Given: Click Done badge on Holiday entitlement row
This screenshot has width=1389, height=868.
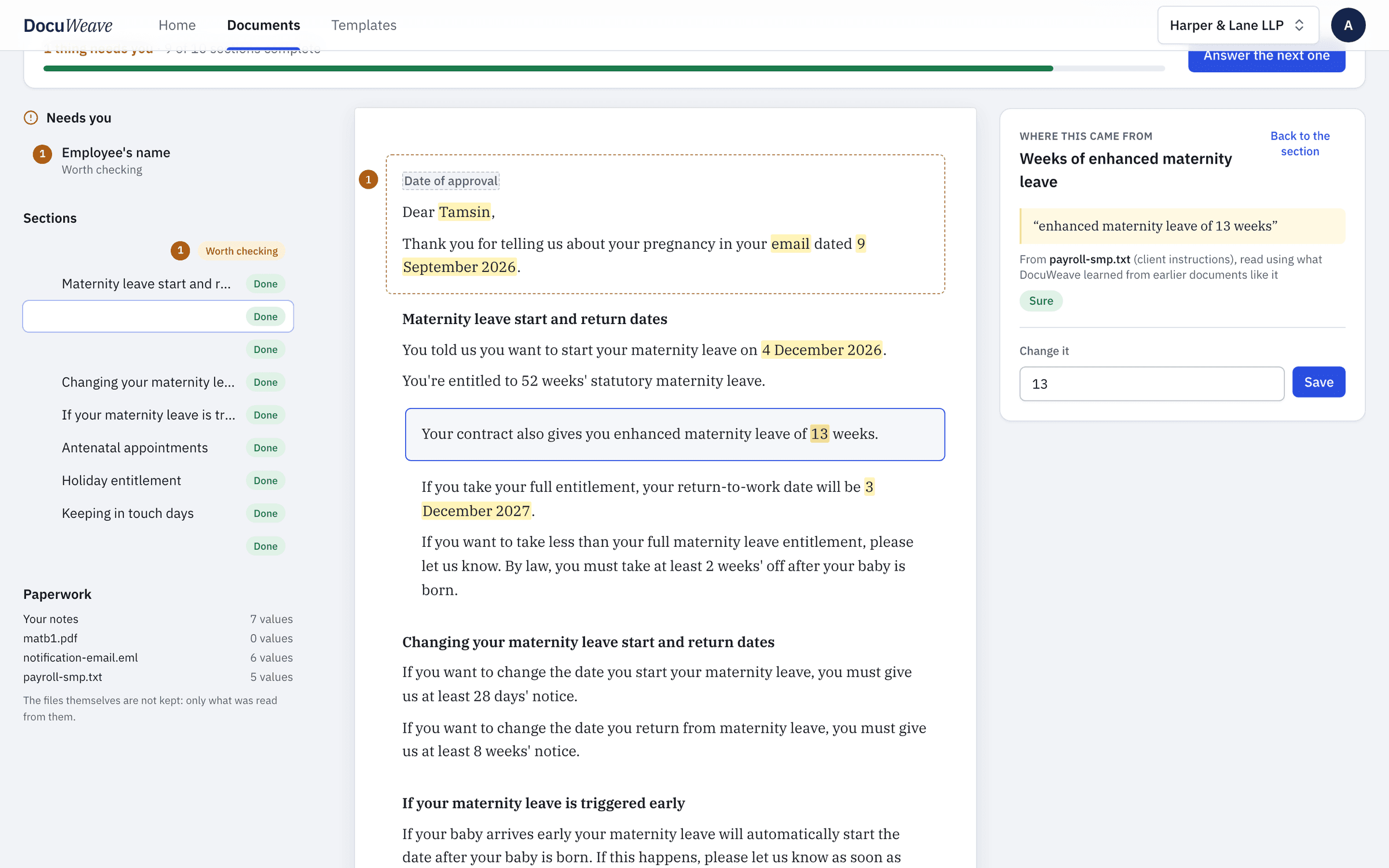Looking at the screenshot, I should click(265, 480).
